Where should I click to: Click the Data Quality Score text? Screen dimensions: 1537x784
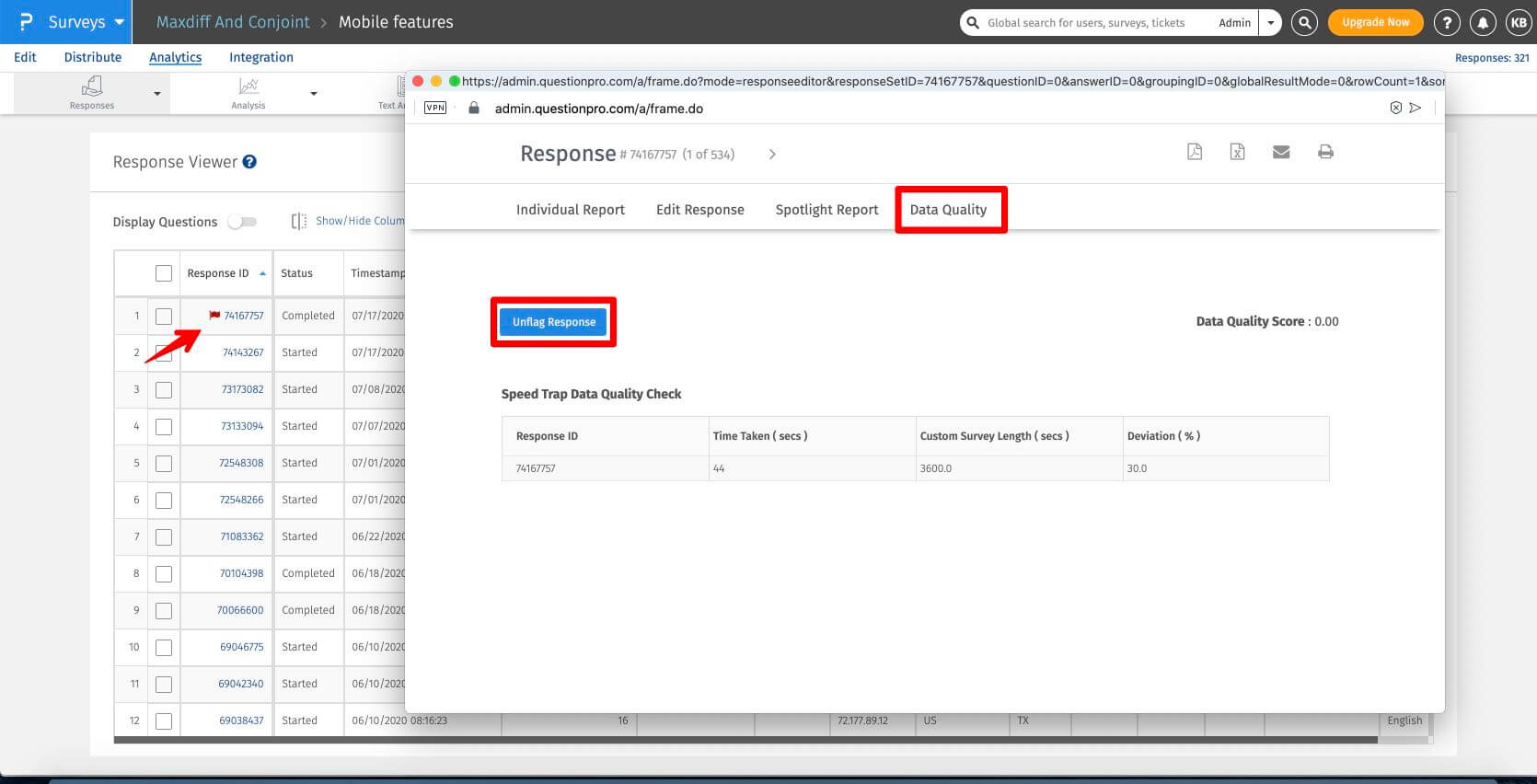(1267, 322)
